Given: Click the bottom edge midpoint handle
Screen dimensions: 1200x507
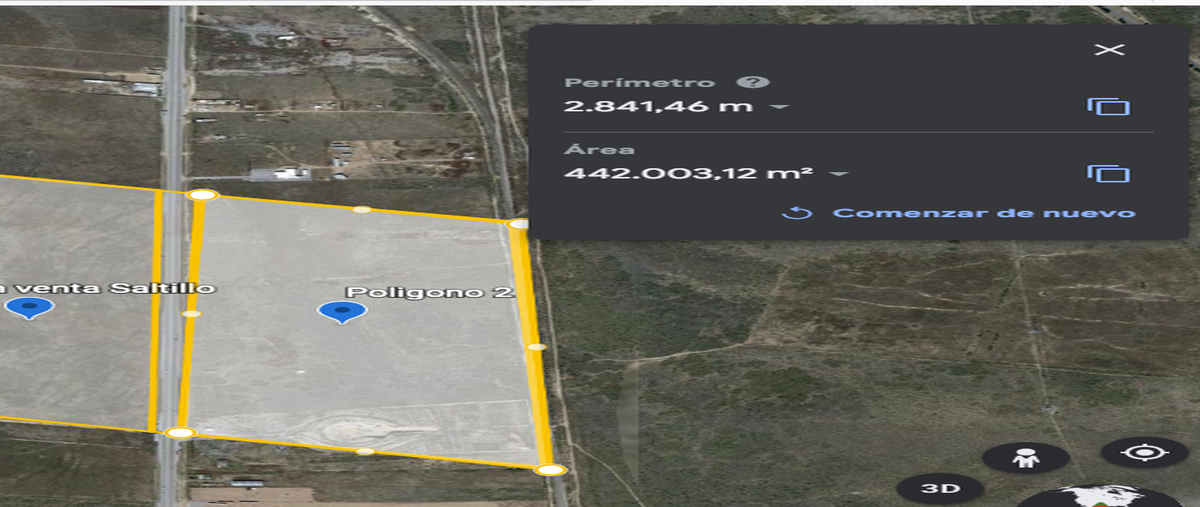Looking at the screenshot, I should [x=365, y=451].
